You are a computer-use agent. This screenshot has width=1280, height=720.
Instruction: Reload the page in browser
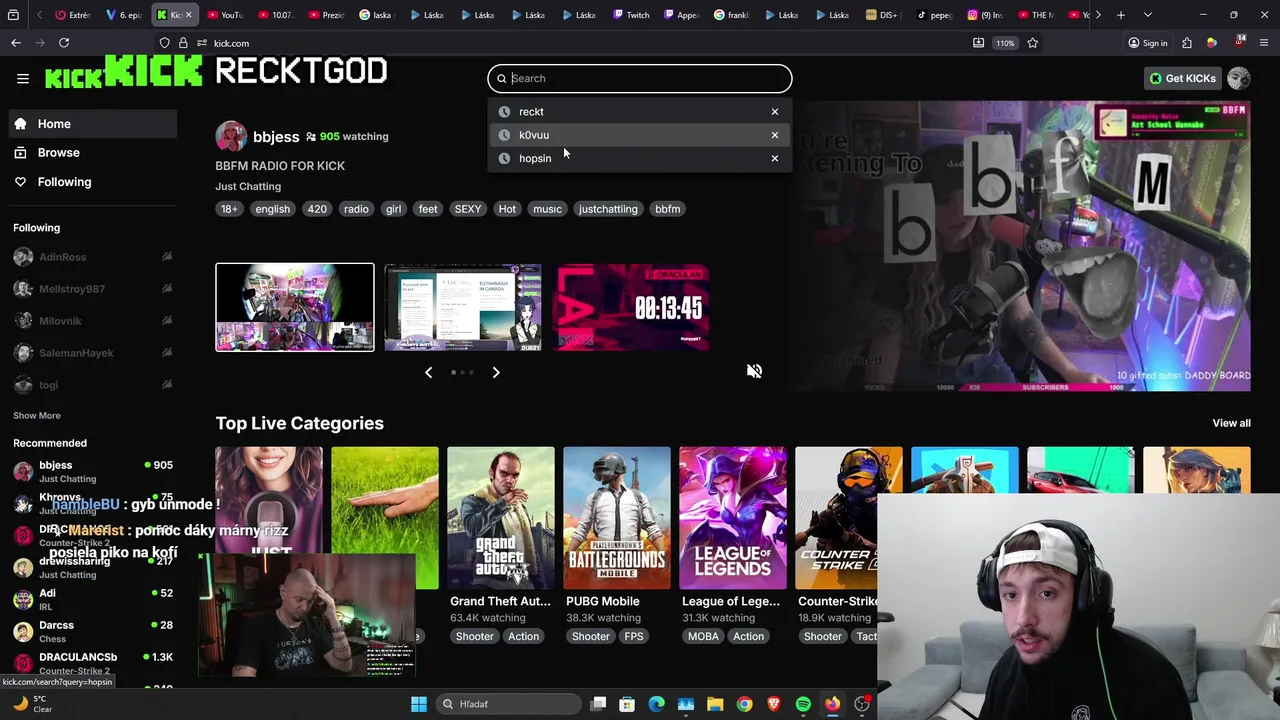click(x=64, y=43)
